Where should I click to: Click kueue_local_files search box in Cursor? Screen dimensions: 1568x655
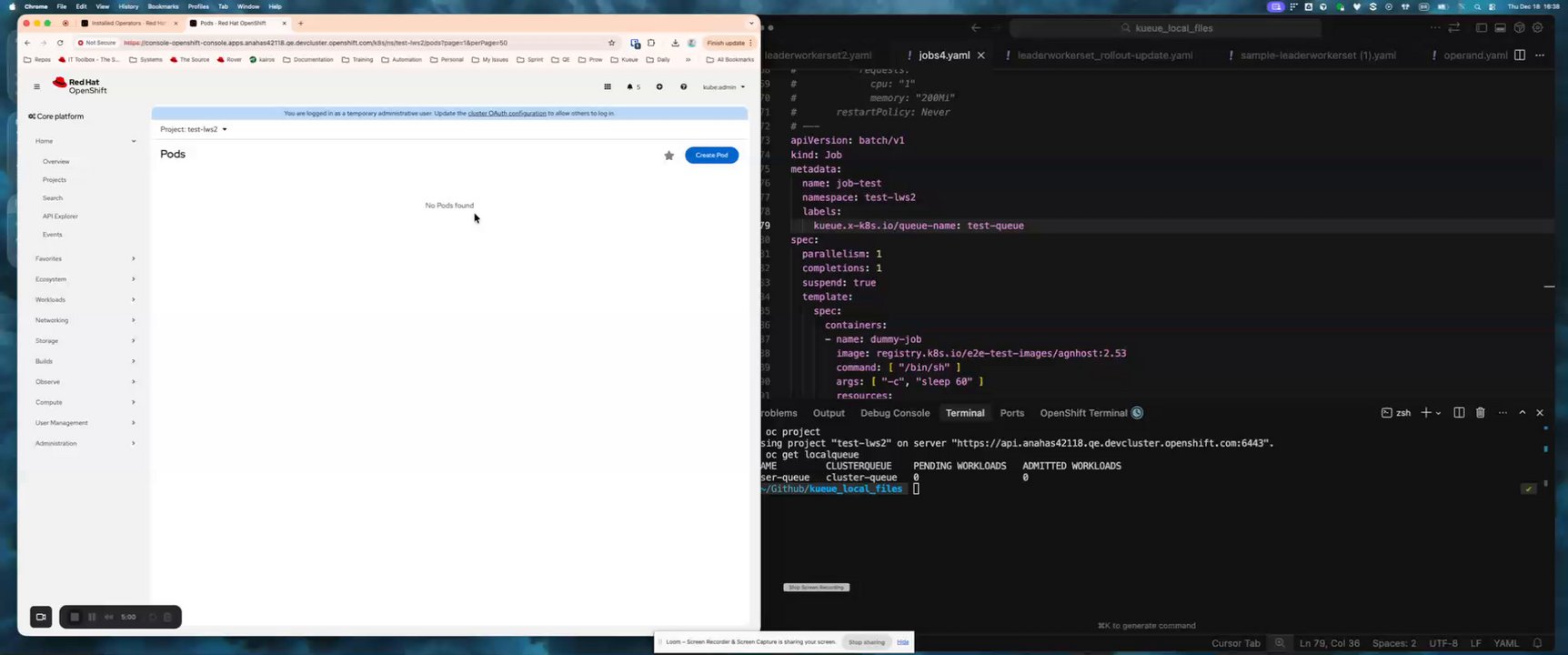point(1166,28)
